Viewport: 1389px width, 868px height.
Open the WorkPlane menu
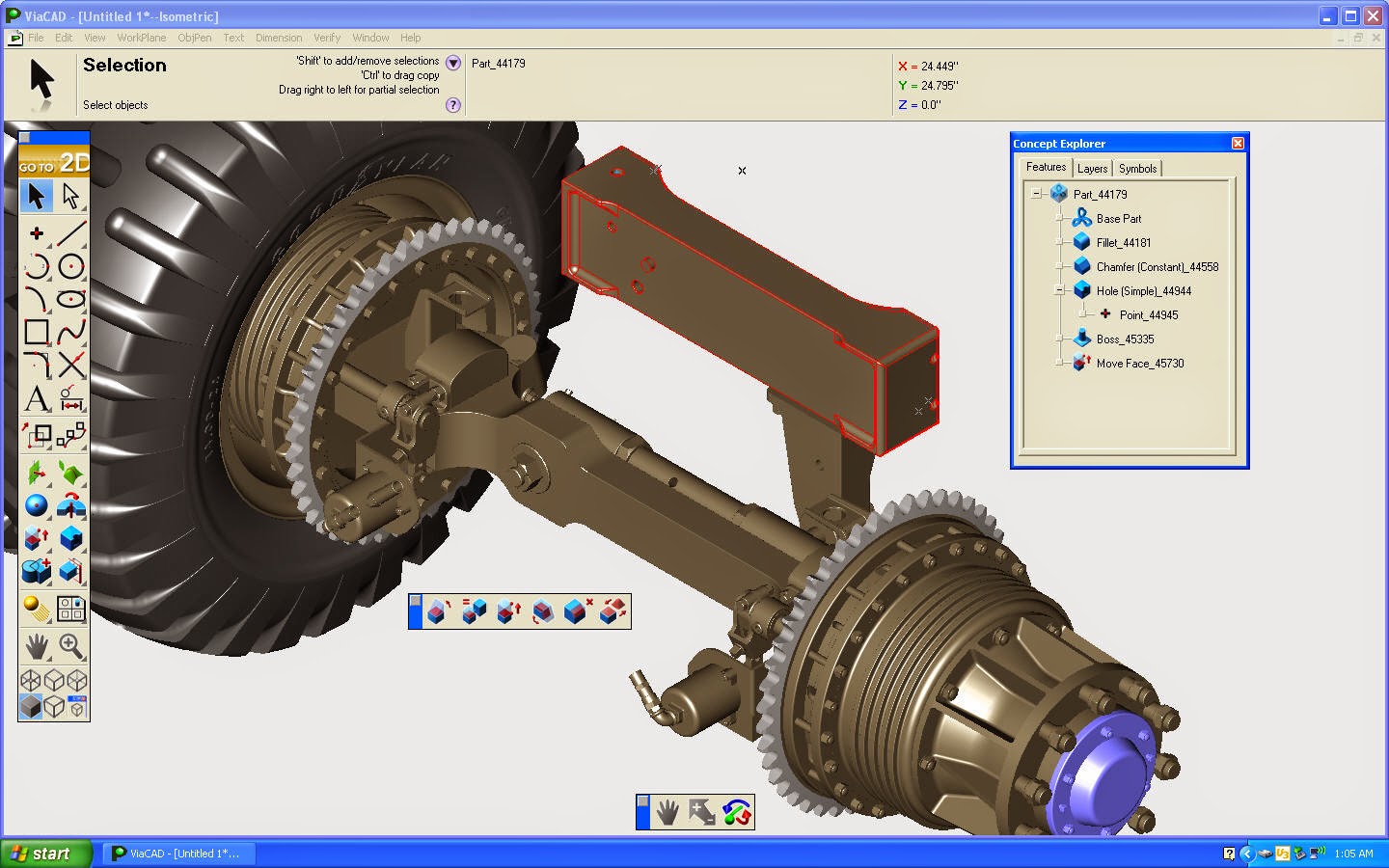(141, 38)
